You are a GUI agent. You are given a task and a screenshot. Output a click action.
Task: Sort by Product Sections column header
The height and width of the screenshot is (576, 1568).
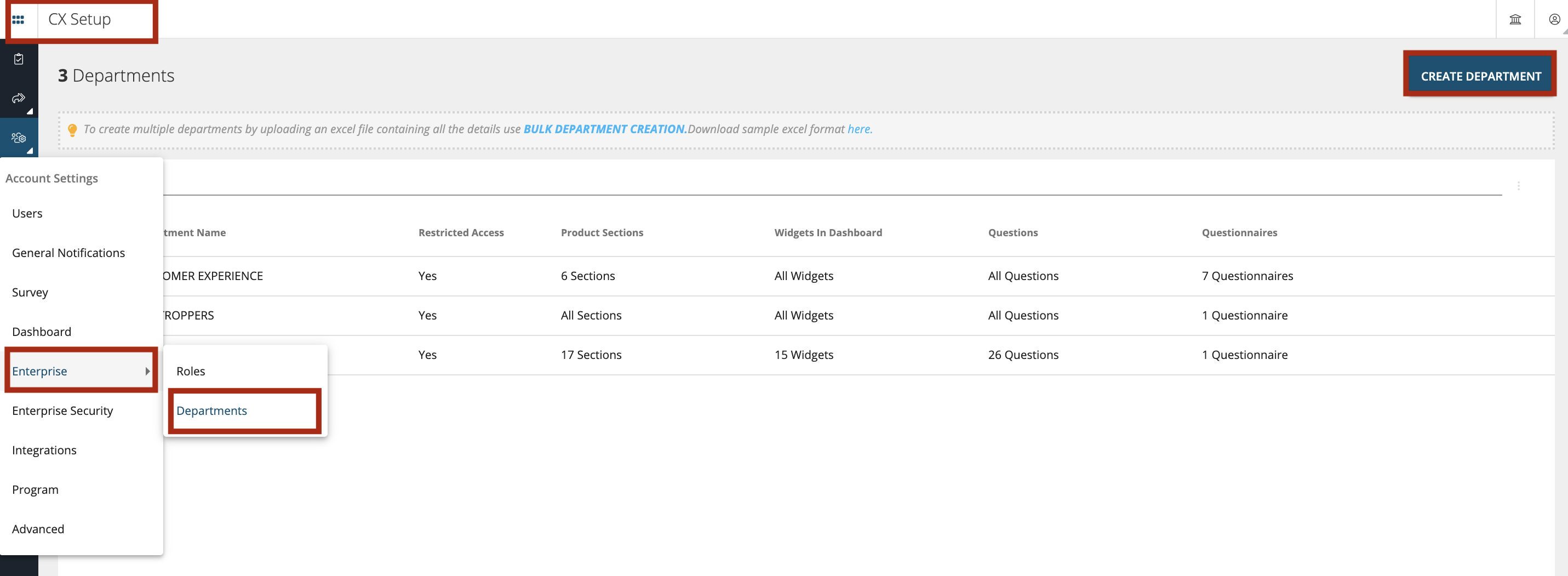click(x=602, y=232)
